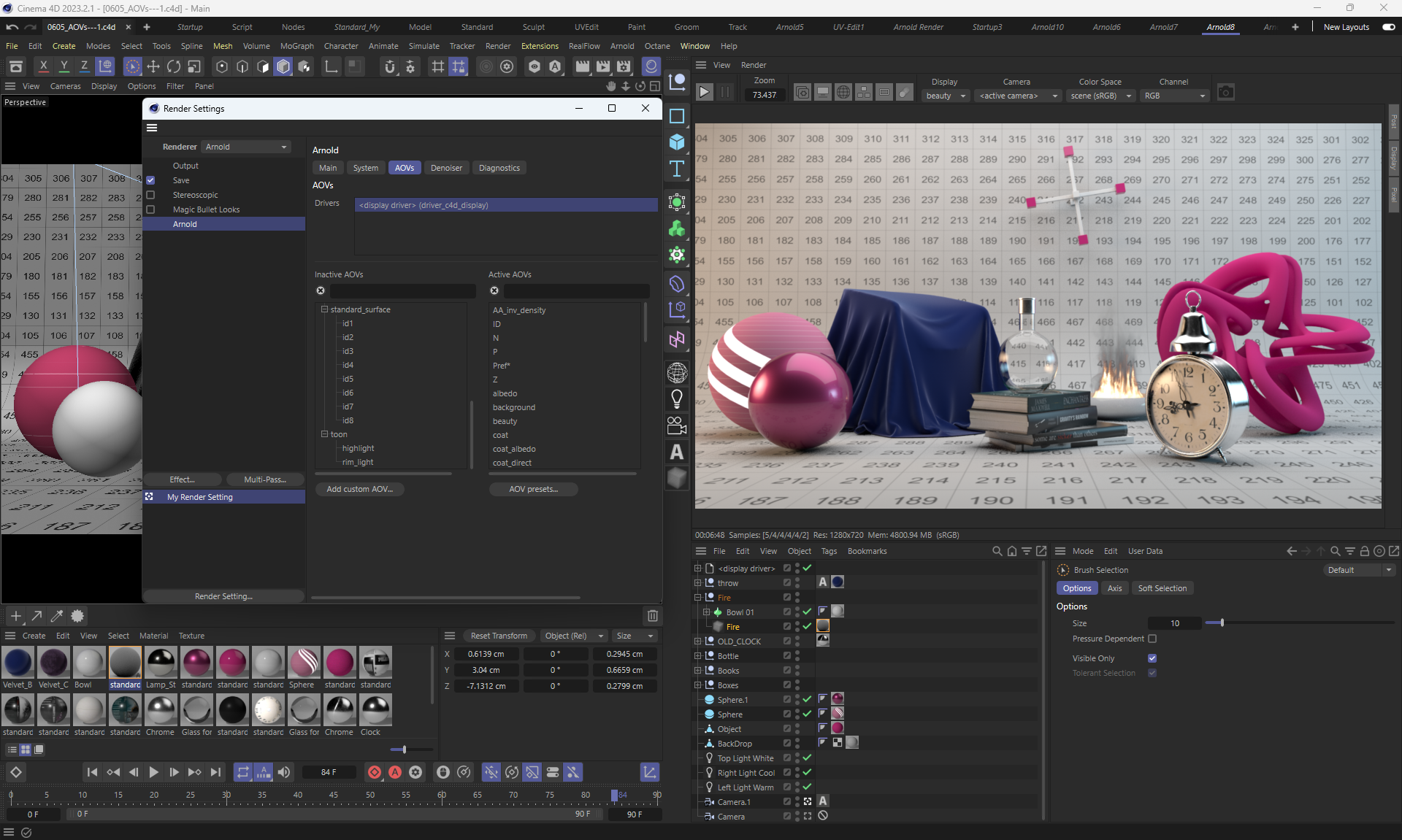Enable the Stereoscopic checkbox
This screenshot has width=1402, height=840.
150,195
